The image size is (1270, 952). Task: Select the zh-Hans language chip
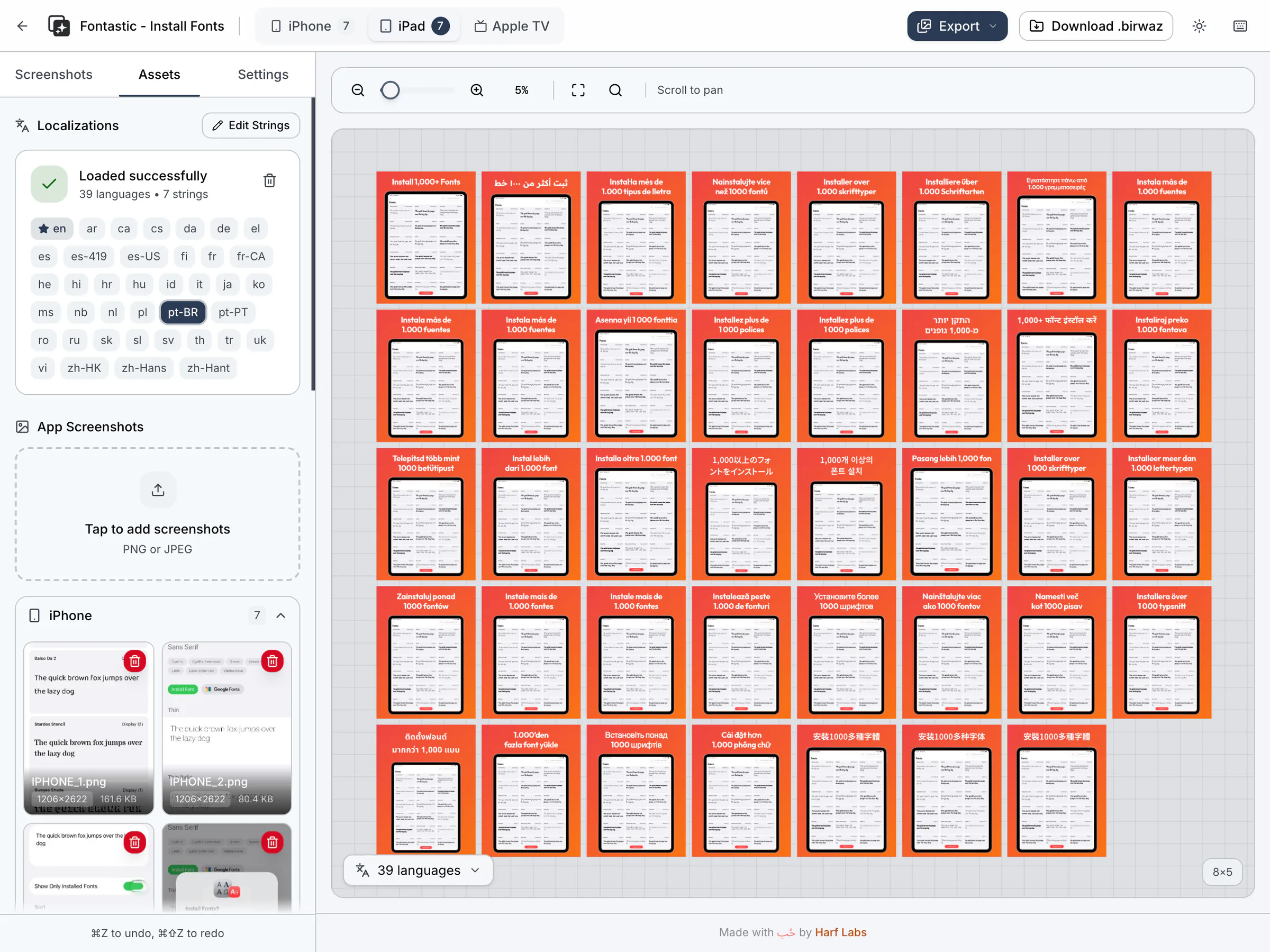[x=143, y=367]
